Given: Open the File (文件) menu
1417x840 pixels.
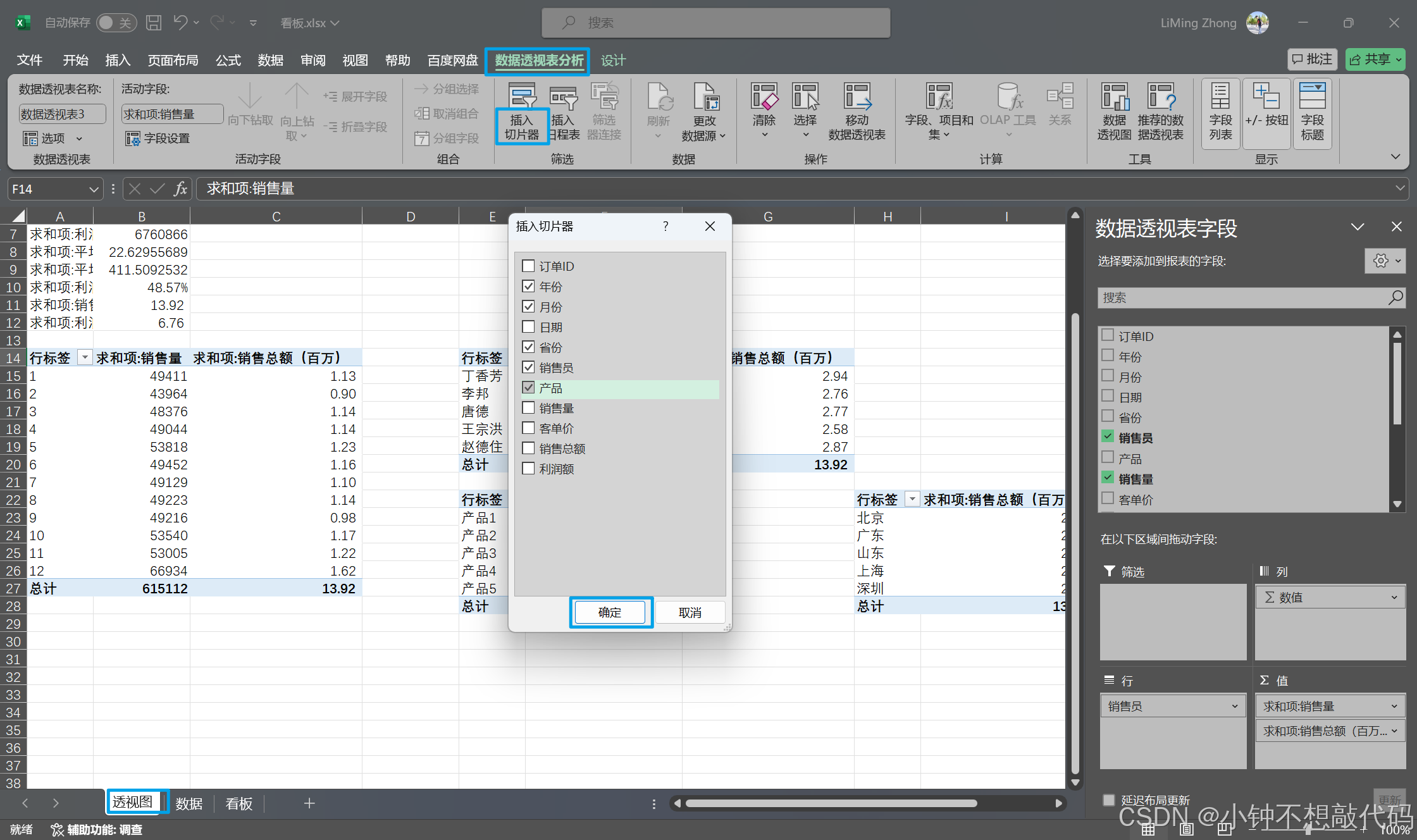Looking at the screenshot, I should 29,60.
